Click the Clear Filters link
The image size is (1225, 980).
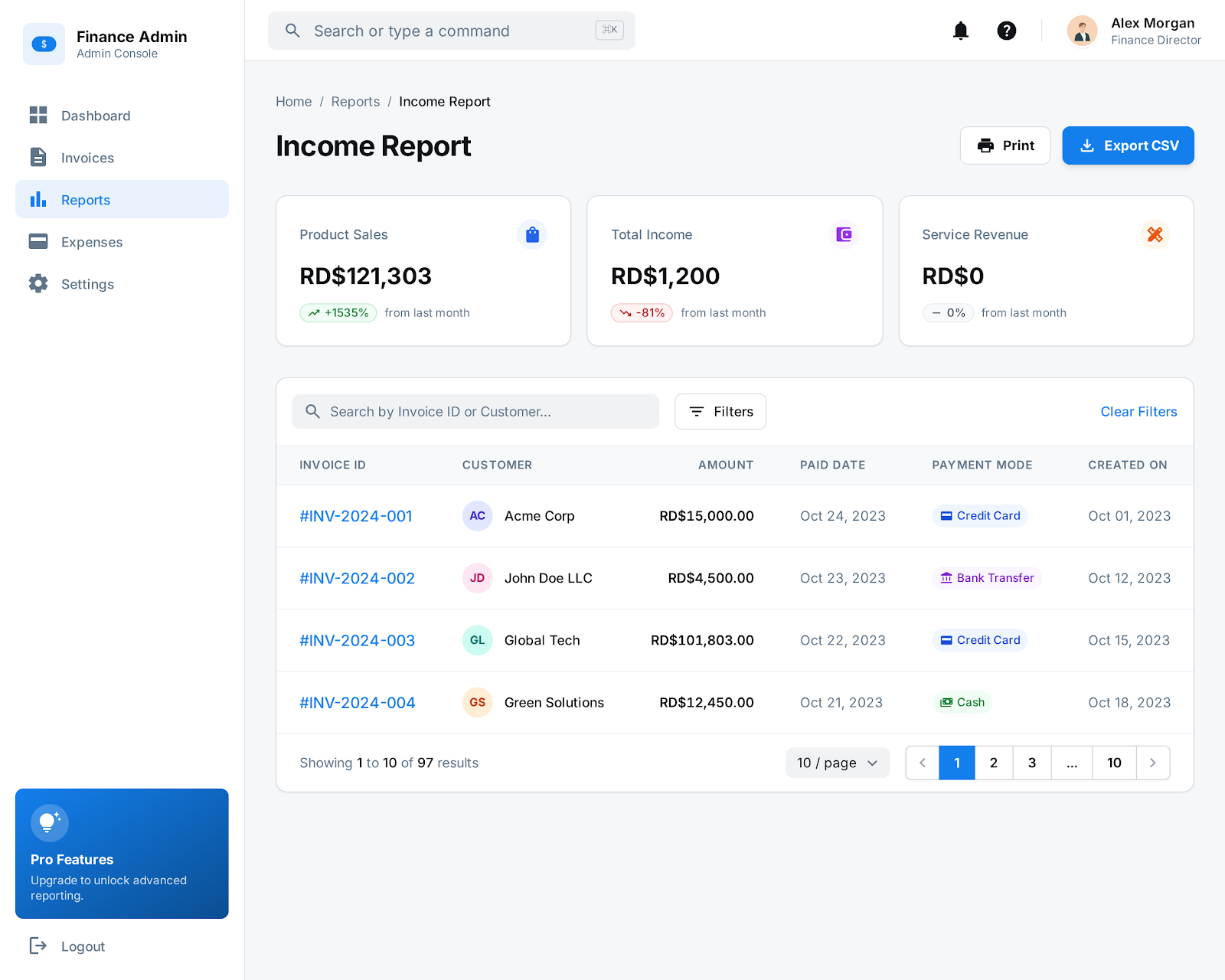click(x=1138, y=412)
